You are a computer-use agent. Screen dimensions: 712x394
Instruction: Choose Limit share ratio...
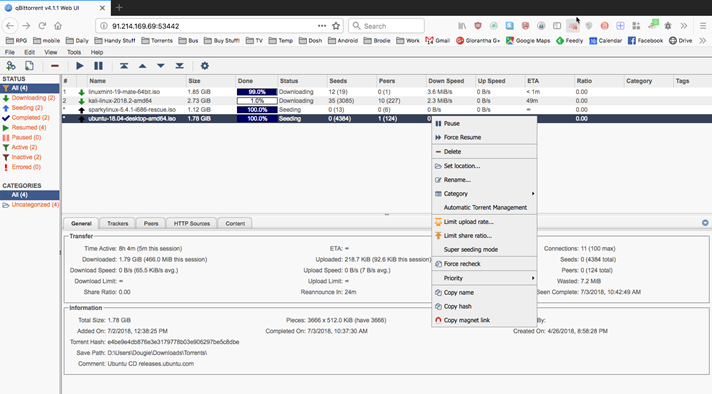484,236
